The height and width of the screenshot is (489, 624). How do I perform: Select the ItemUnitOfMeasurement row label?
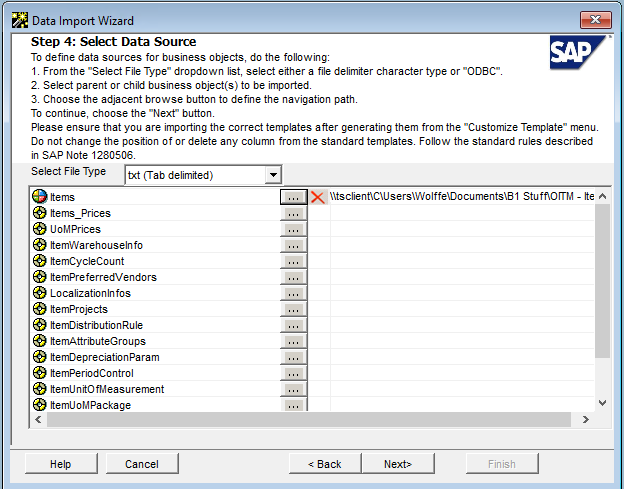coord(107,390)
